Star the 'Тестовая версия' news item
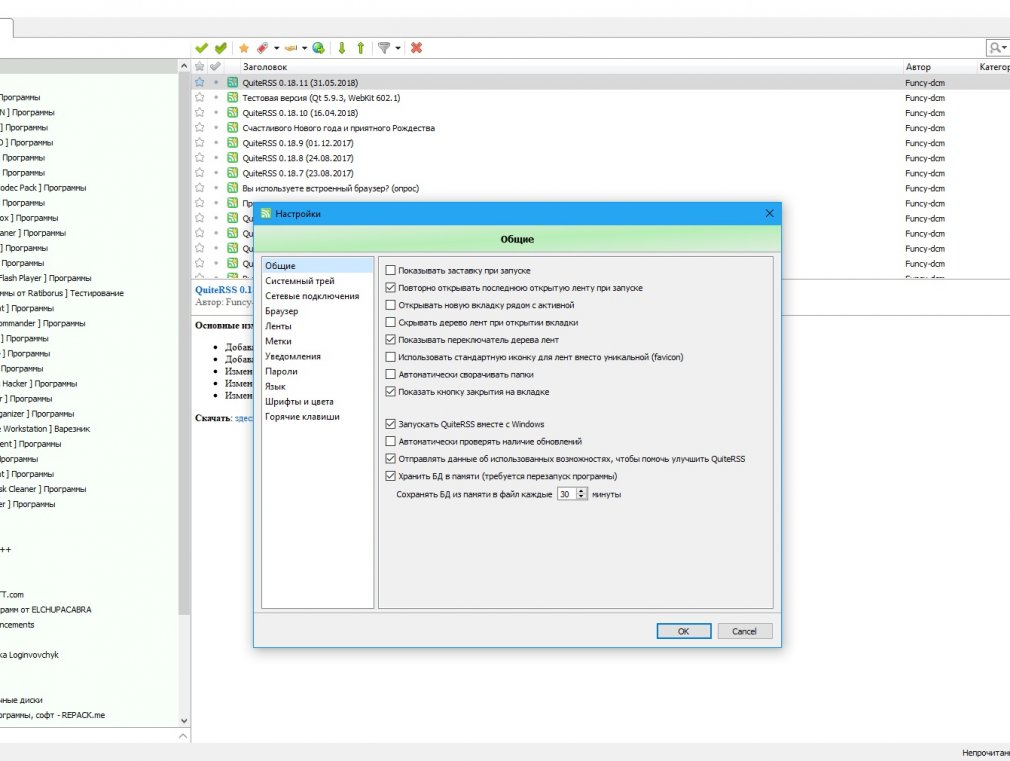 tap(200, 97)
